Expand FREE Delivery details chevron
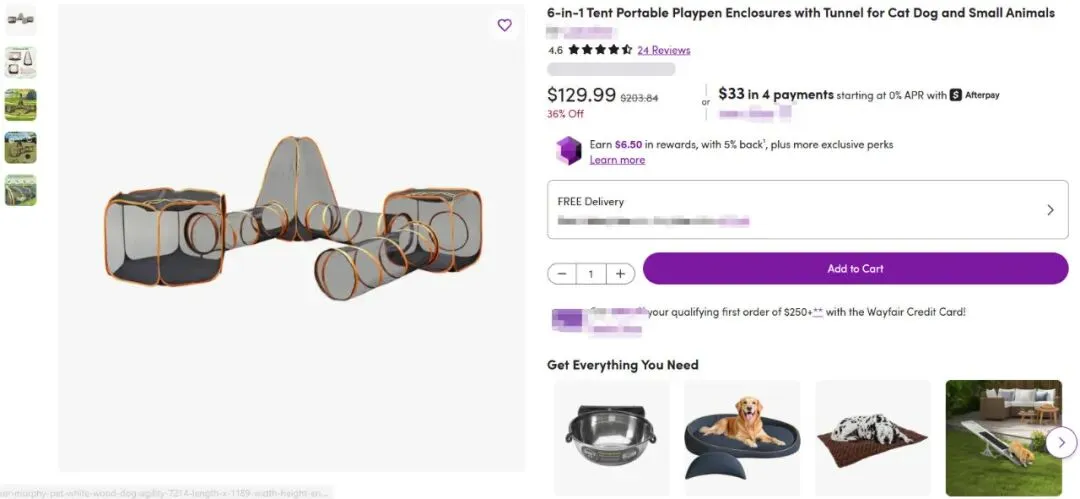Viewport: 1080px width, 499px height. pos(1050,210)
